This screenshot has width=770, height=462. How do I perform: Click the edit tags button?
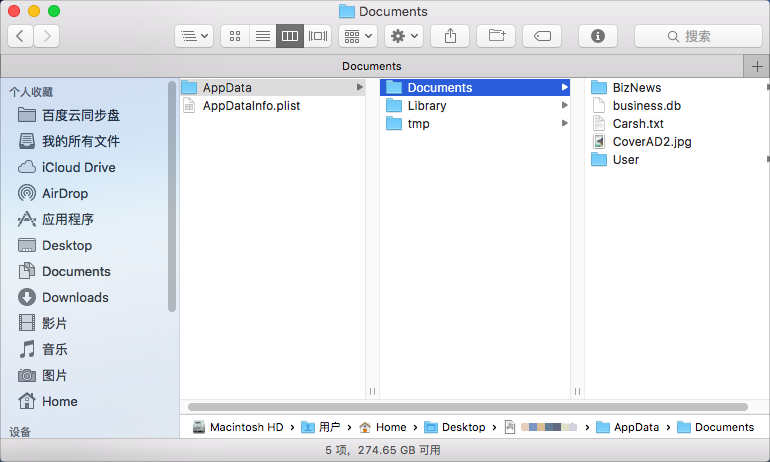pos(542,36)
